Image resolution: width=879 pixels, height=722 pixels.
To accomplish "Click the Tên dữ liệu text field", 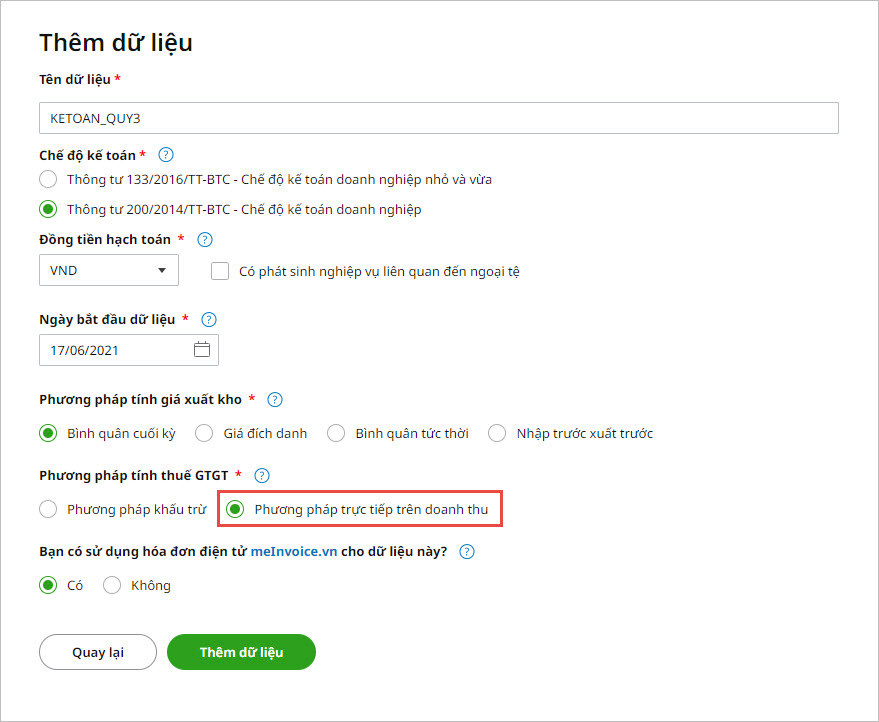I will 438,118.
